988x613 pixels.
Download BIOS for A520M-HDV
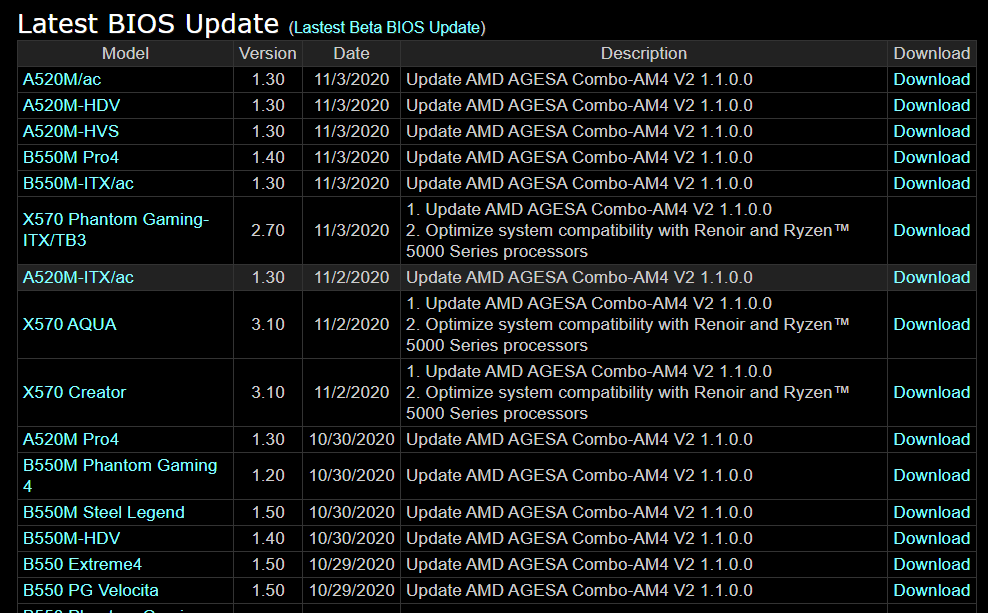(x=931, y=105)
